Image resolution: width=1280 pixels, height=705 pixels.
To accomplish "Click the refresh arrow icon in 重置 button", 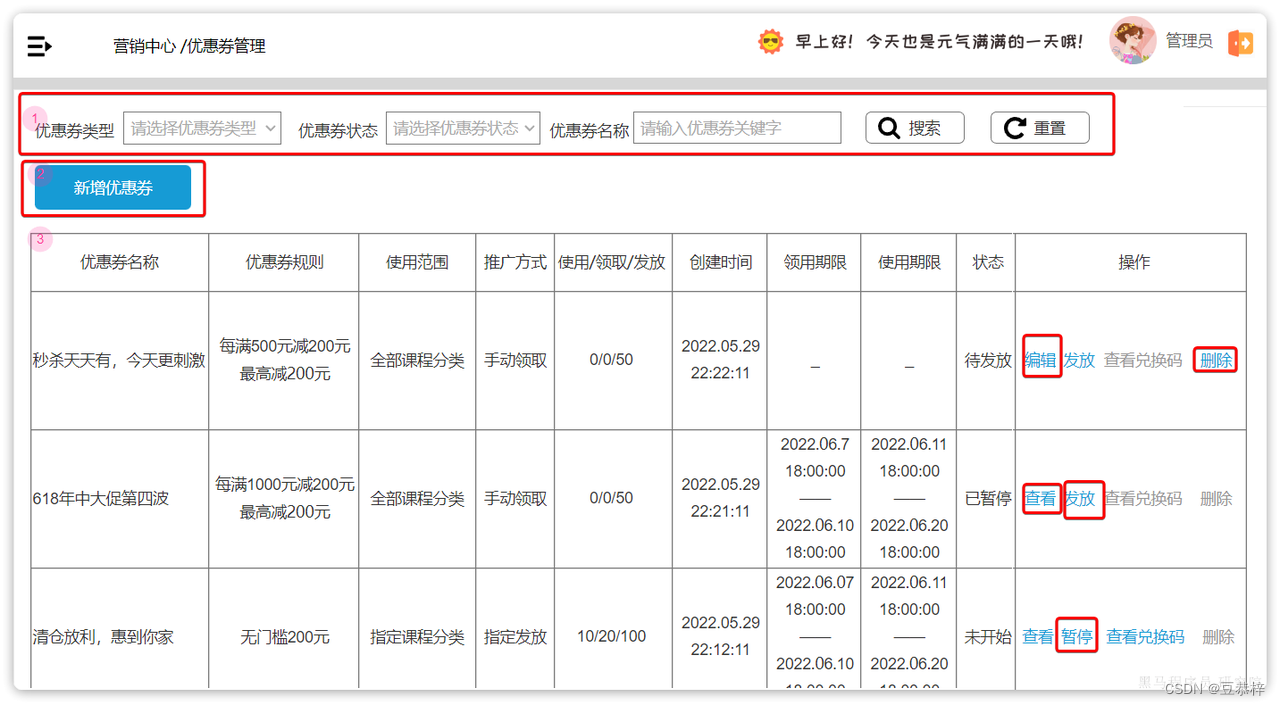I will click(1015, 128).
